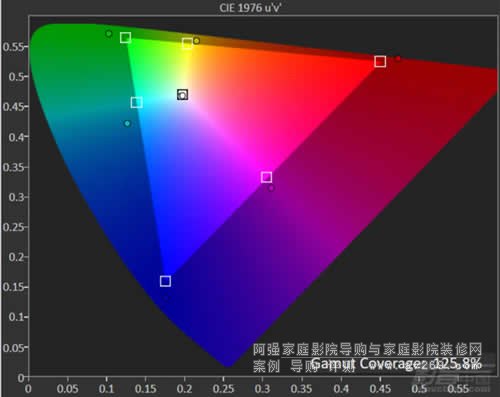The width and height of the screenshot is (500, 397).
Task: Click the 0.55 label on vertical axis
Action: [x=13, y=47]
